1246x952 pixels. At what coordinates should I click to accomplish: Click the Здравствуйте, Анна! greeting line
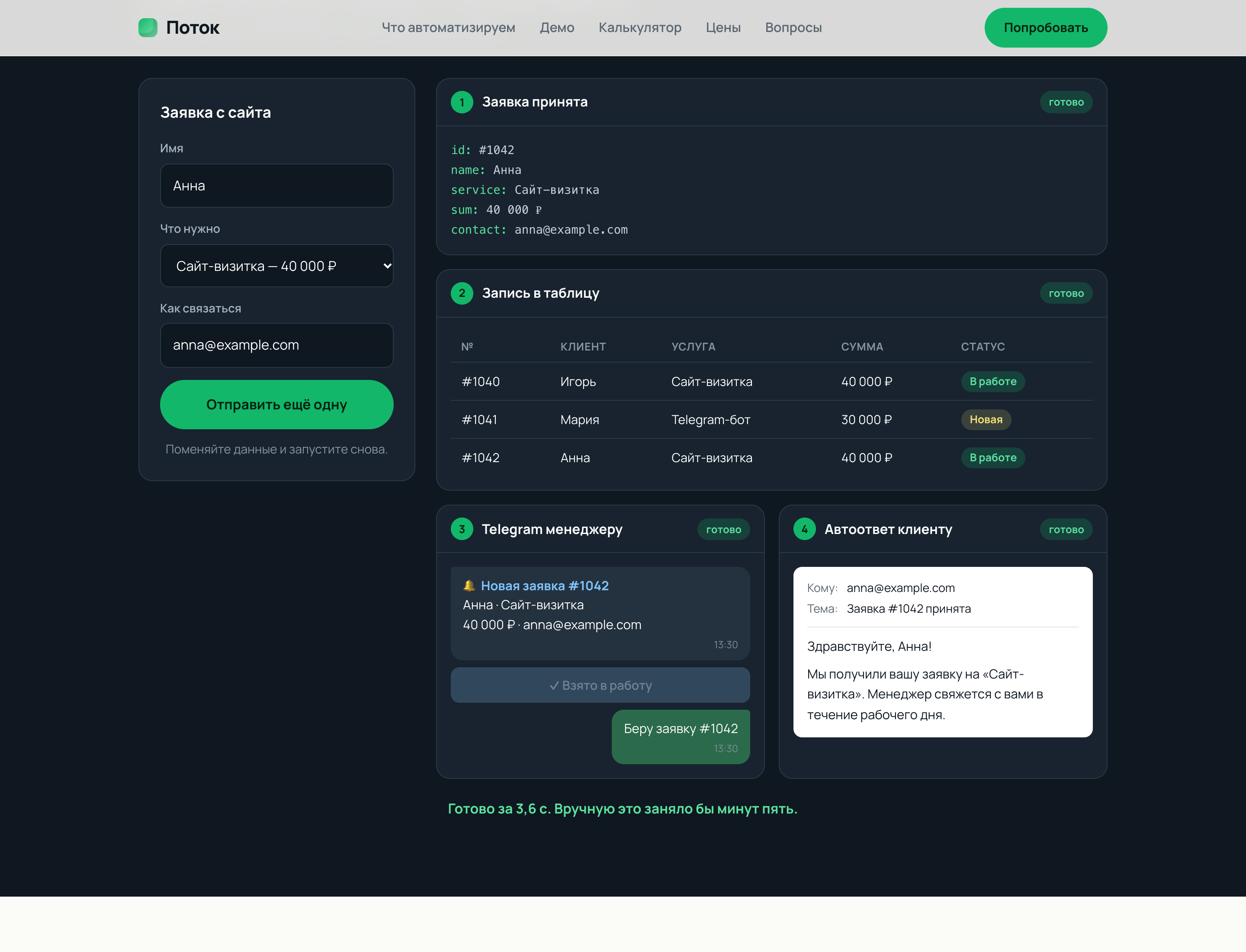coord(869,646)
